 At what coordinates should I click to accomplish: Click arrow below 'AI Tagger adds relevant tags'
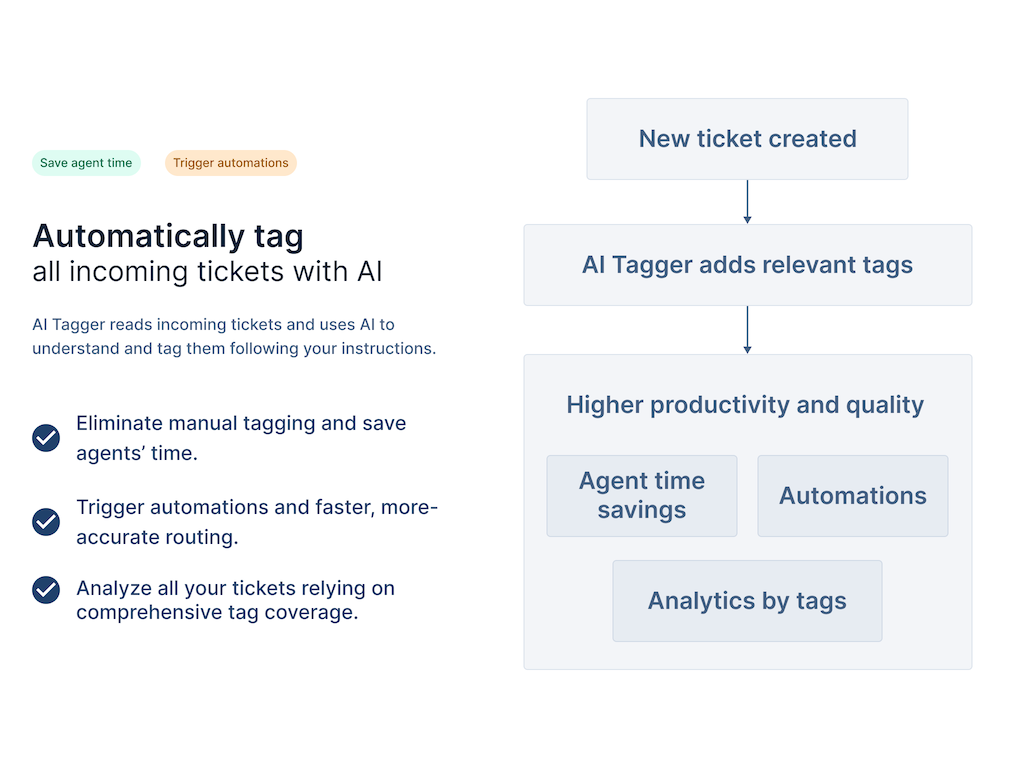(x=747, y=329)
